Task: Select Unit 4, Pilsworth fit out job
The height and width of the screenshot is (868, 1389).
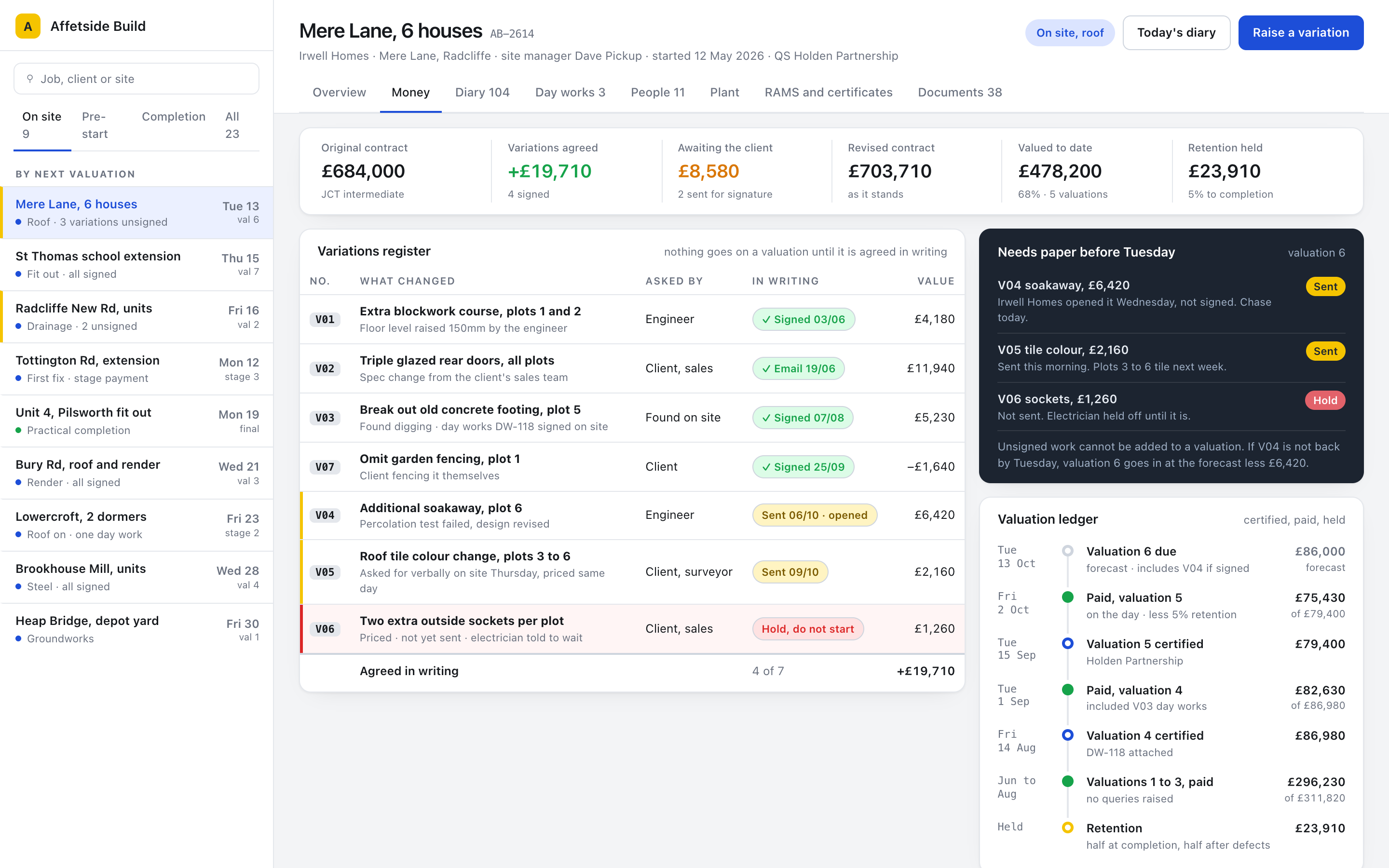Action: coord(136,421)
